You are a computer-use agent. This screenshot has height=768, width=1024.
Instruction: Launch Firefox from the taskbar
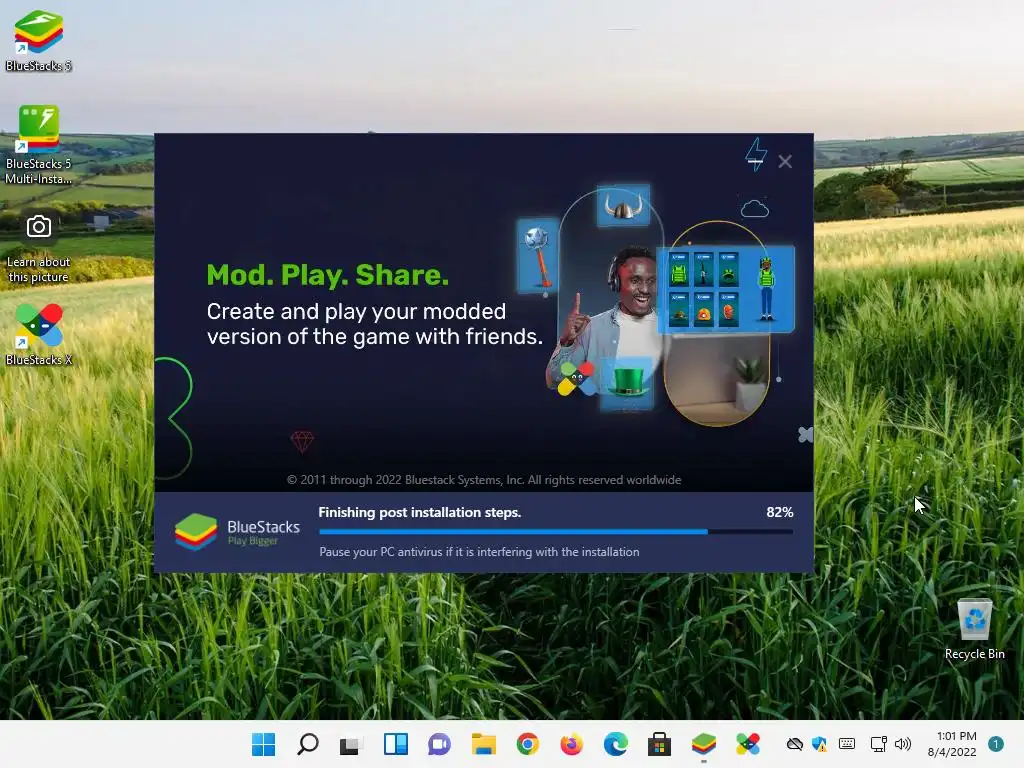571,744
